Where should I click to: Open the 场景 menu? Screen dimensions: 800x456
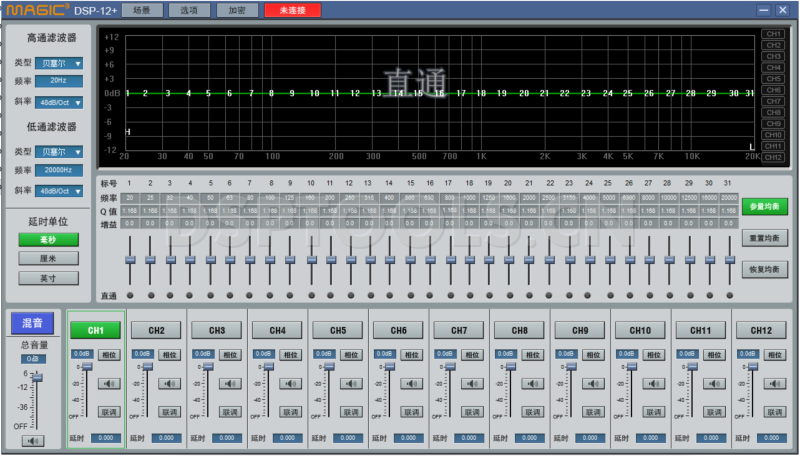click(142, 10)
